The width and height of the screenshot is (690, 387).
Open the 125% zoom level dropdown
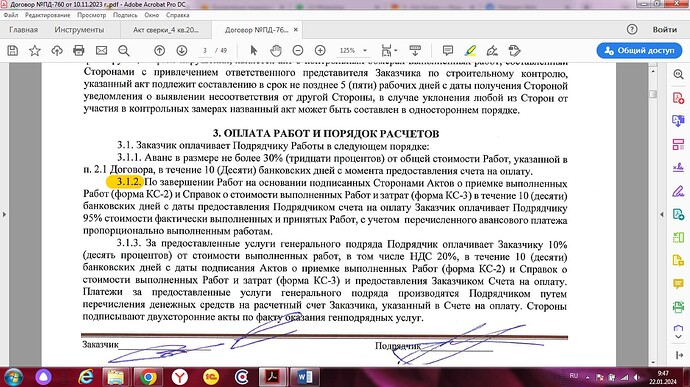click(x=353, y=51)
